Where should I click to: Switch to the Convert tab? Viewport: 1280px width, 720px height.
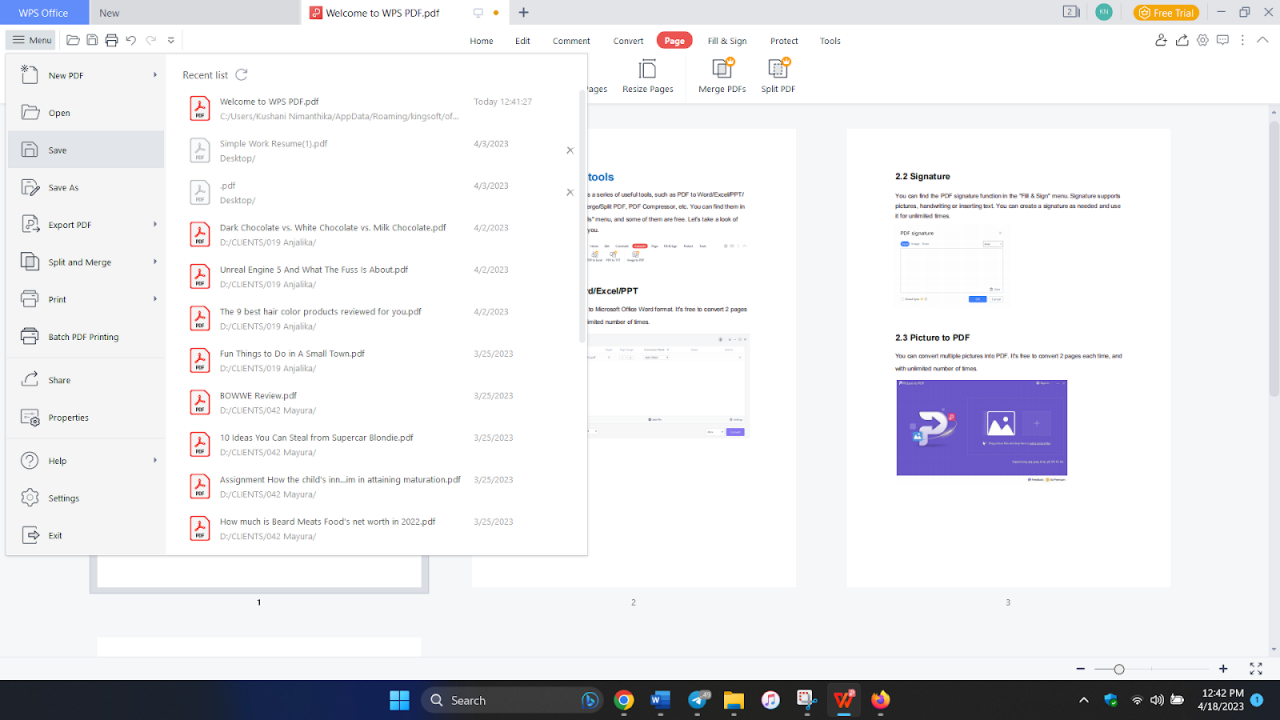(628, 41)
